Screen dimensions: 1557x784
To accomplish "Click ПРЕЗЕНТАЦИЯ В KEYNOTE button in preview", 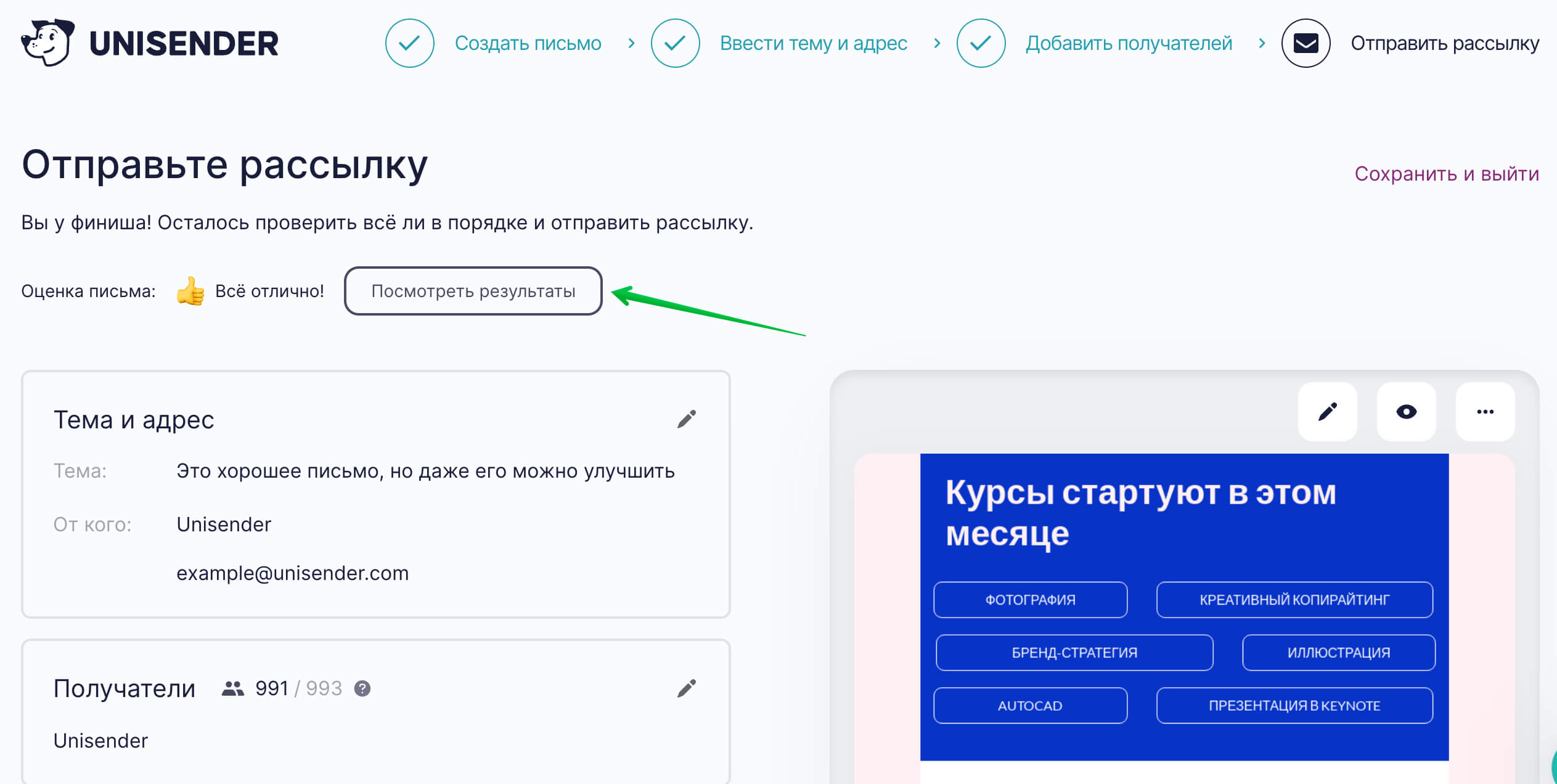I will click(x=1294, y=706).
